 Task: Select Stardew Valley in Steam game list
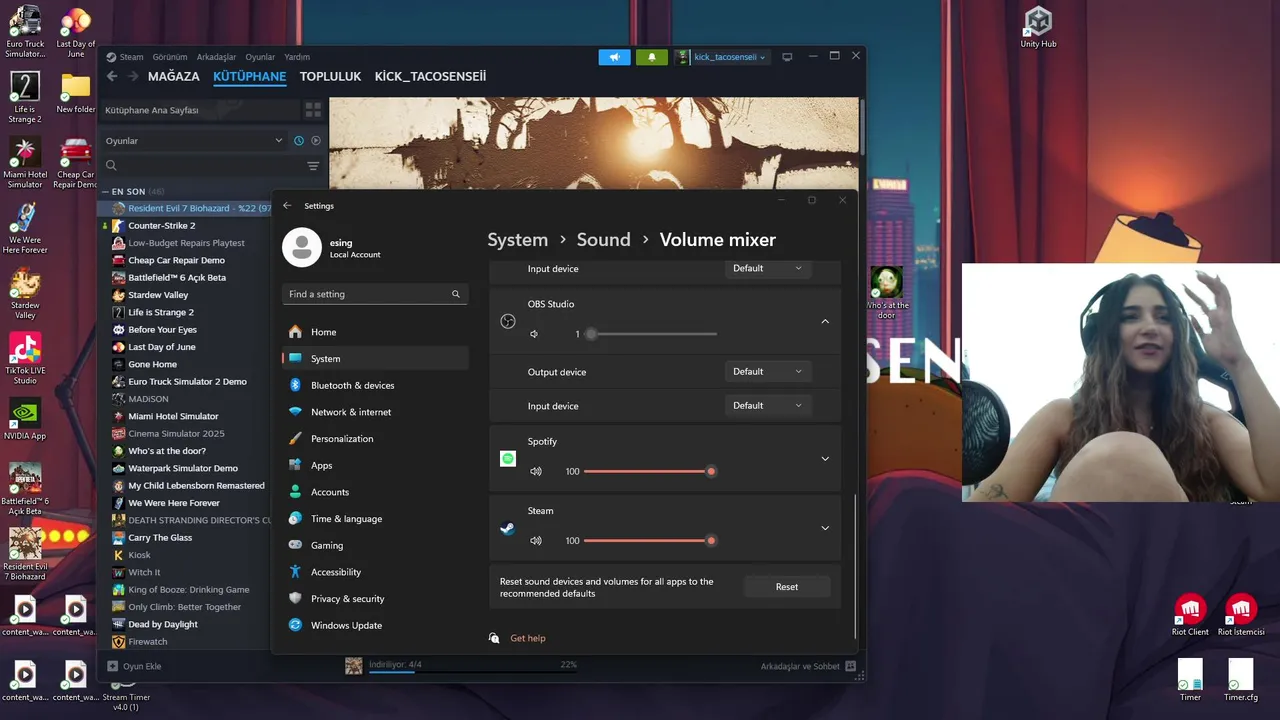pyautogui.click(x=158, y=295)
